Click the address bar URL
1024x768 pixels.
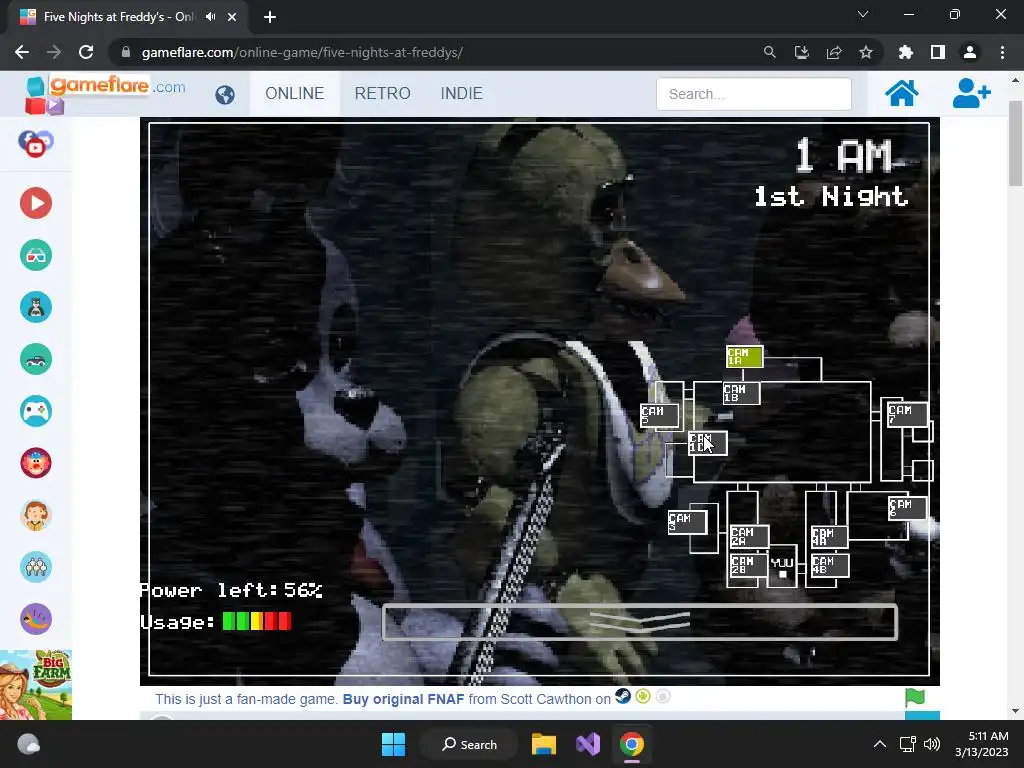click(x=302, y=52)
